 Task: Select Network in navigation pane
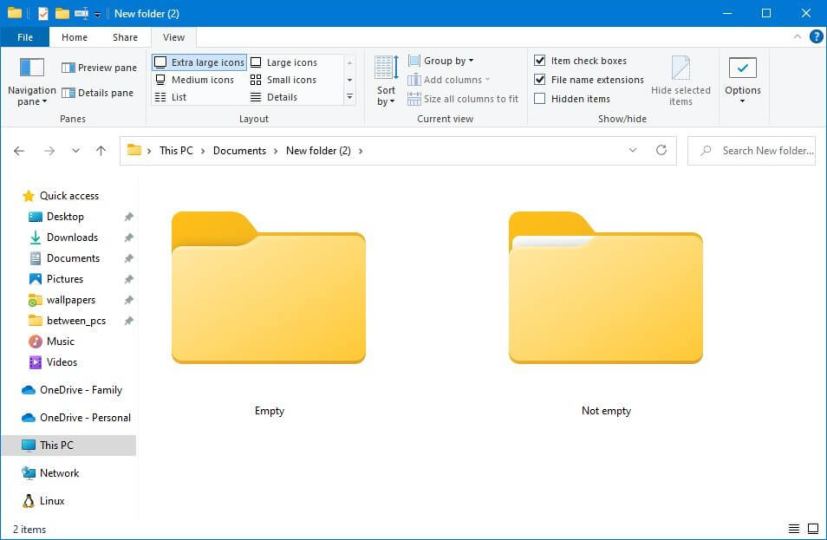59,473
